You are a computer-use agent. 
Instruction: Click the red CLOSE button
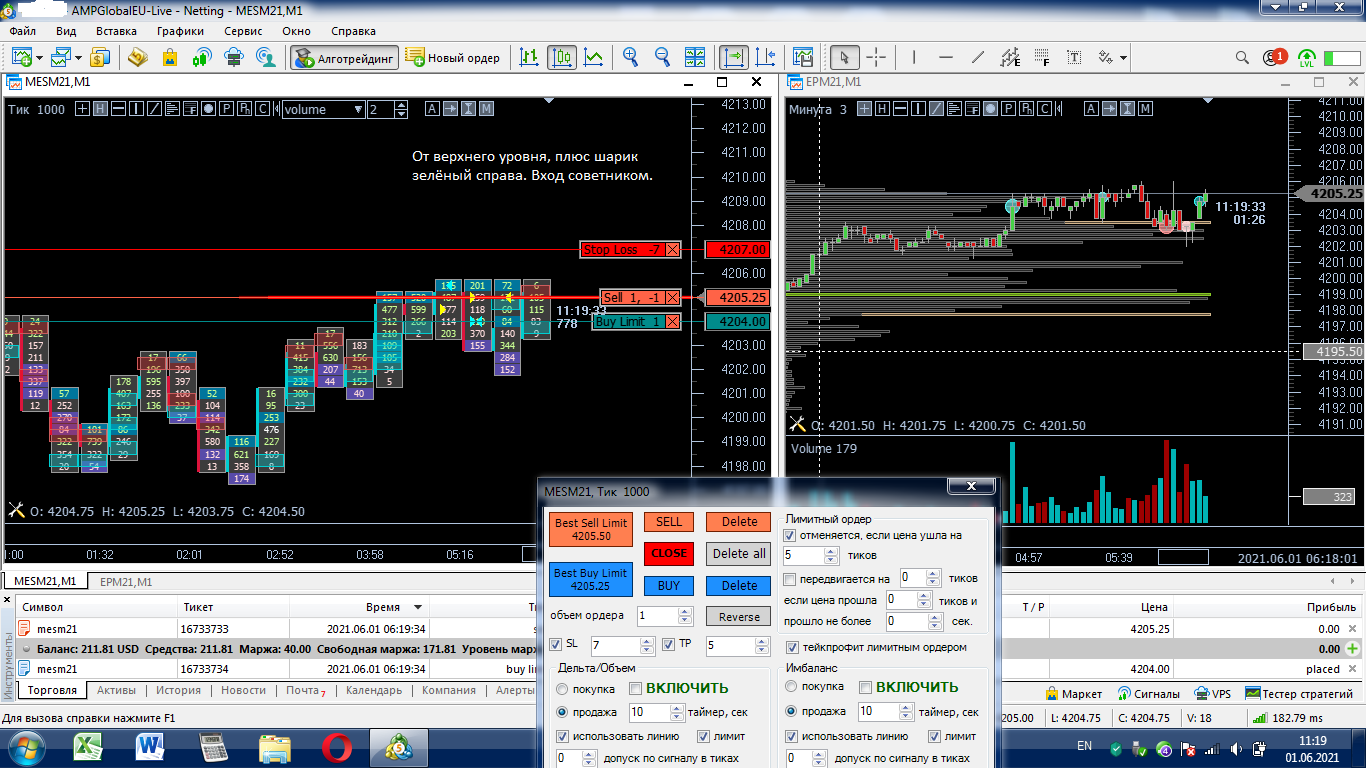(x=669, y=553)
